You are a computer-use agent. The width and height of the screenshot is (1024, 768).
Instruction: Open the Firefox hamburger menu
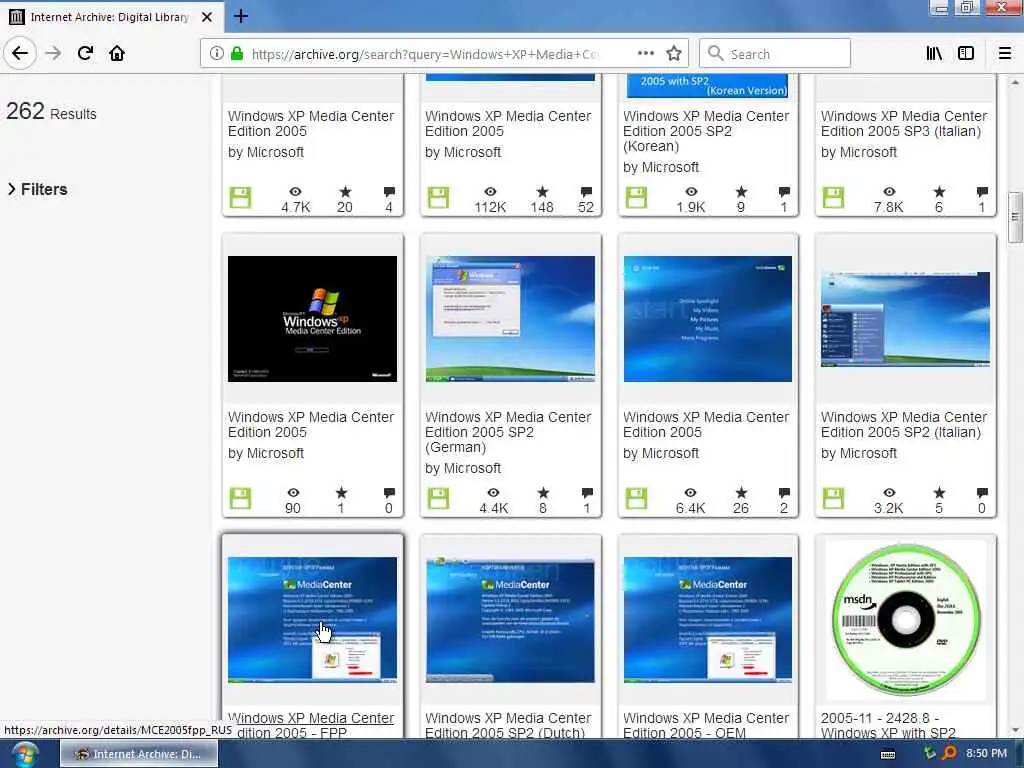(x=1004, y=54)
